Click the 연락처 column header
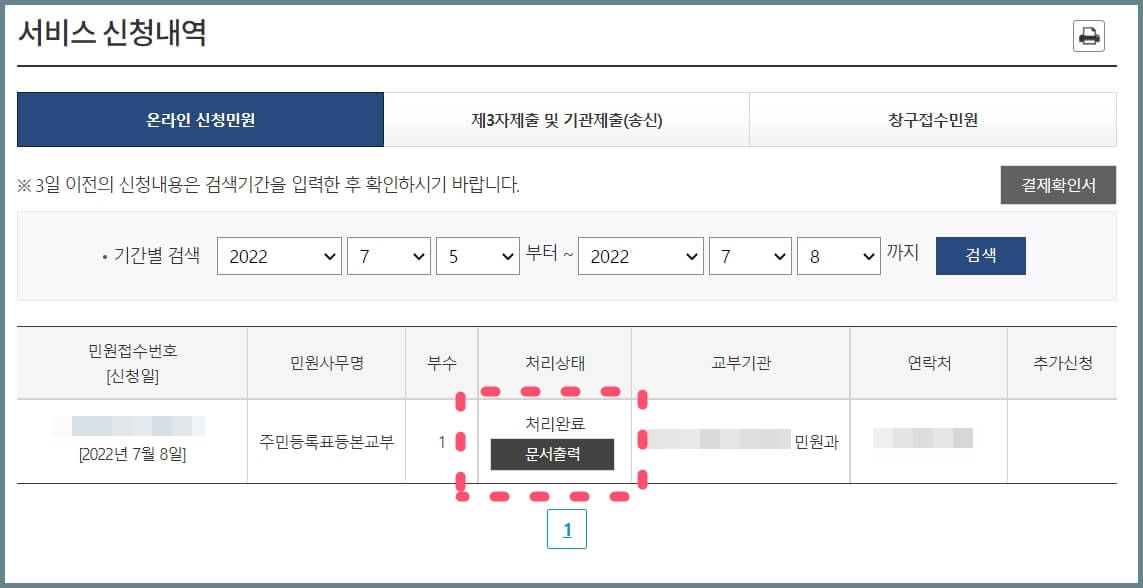The width and height of the screenshot is (1143, 588). pos(928,362)
